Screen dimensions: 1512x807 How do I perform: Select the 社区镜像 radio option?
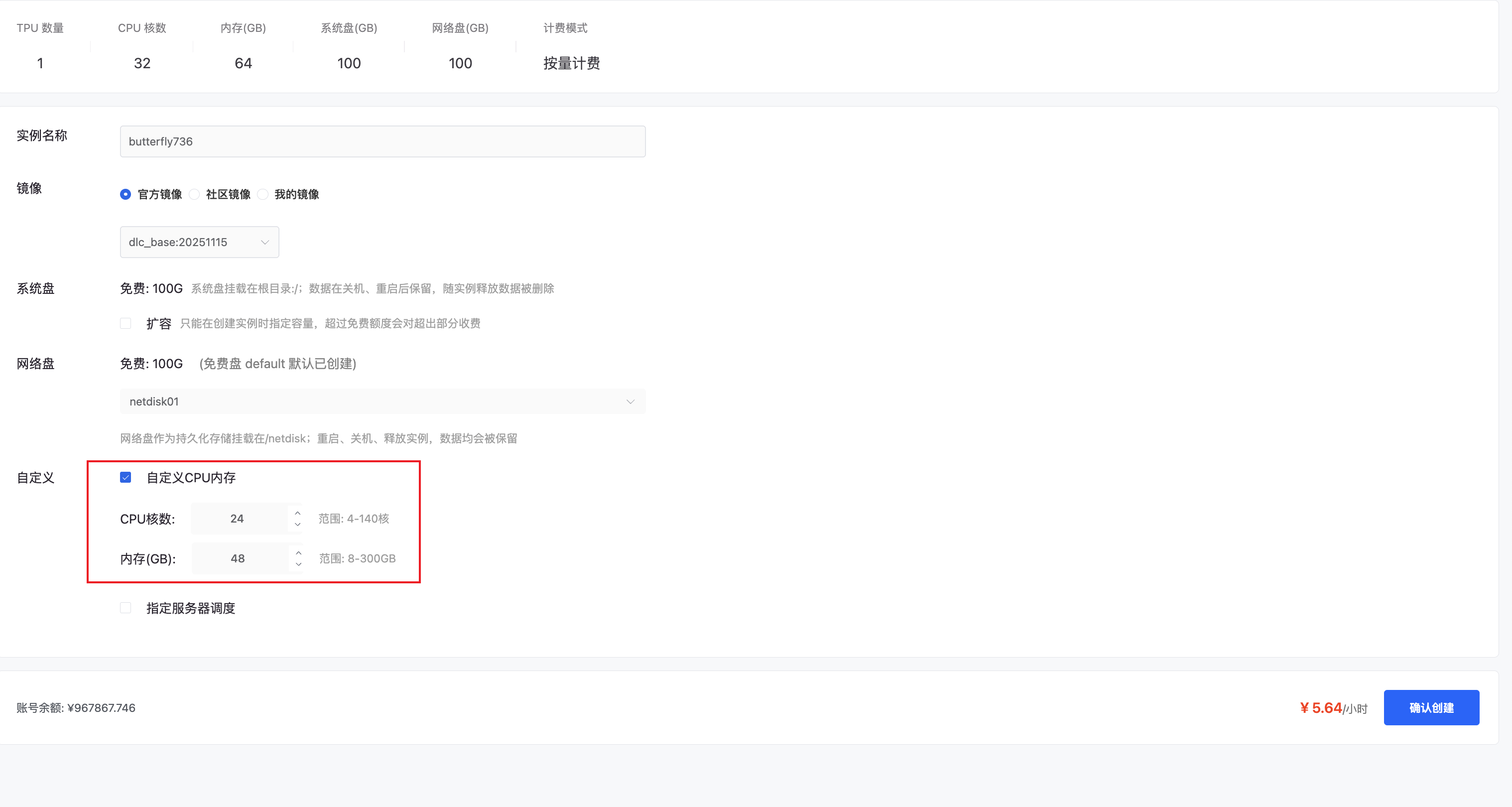point(194,194)
